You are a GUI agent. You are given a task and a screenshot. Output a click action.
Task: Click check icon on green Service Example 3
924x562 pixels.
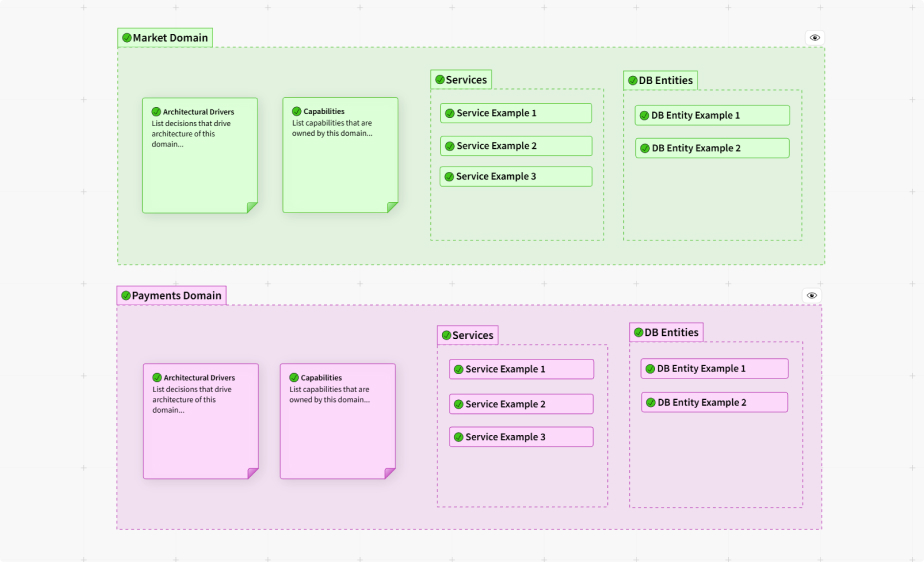(x=450, y=177)
